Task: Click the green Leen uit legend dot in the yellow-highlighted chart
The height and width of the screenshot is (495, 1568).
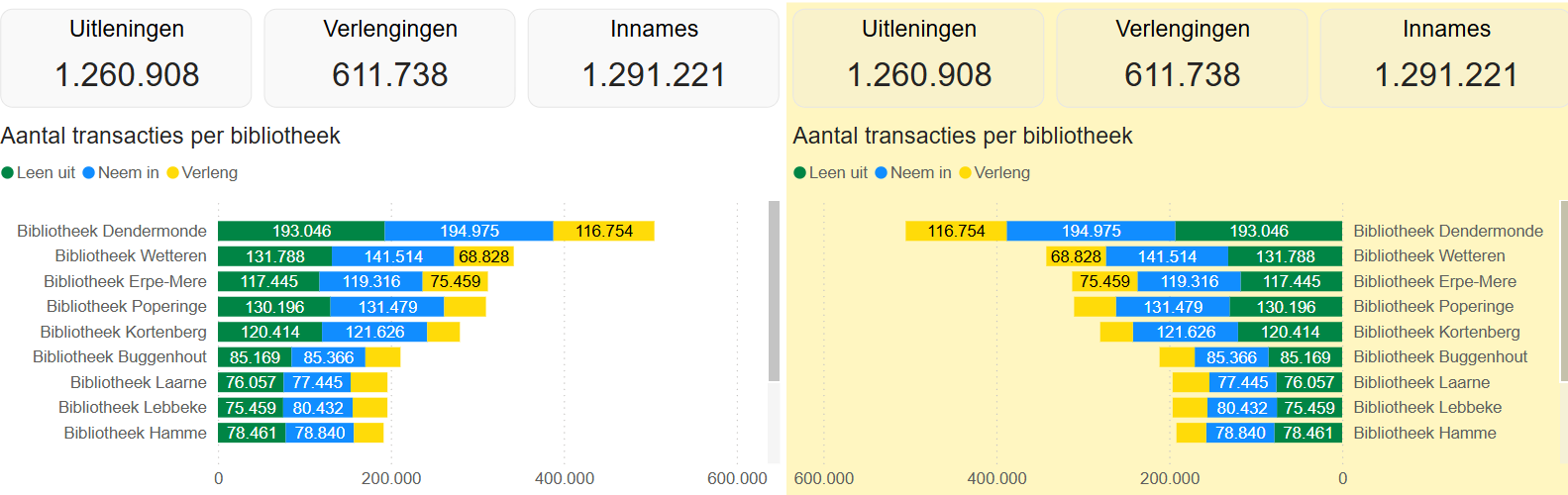Action: coord(800,173)
